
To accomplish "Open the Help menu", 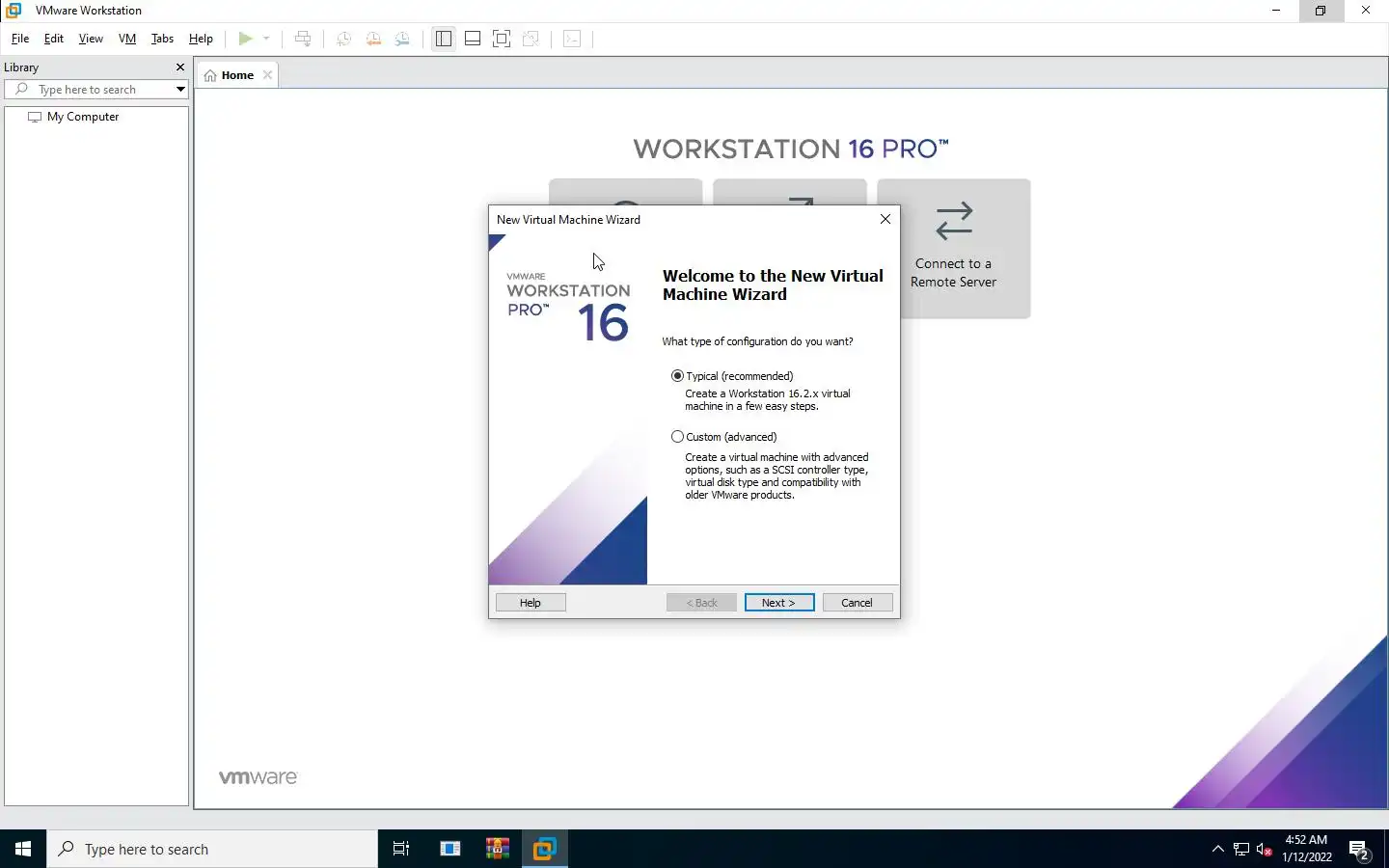I will point(201,39).
